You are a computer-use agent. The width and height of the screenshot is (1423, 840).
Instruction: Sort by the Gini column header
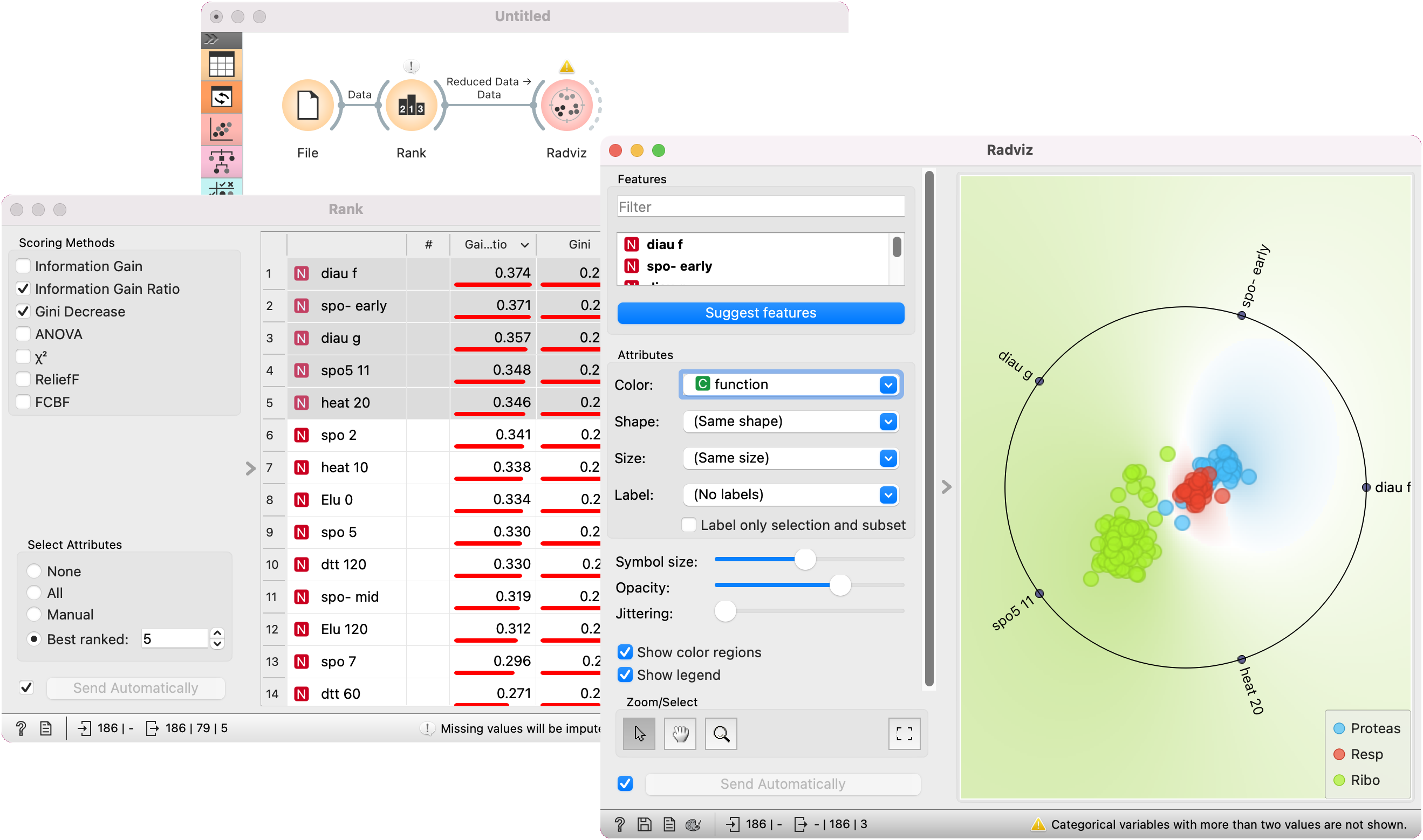click(569, 244)
